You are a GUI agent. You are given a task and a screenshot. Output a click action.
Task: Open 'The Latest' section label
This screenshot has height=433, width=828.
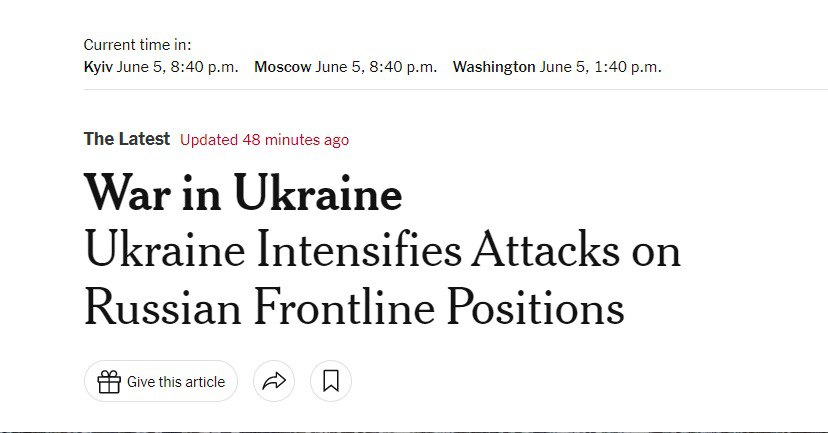coord(127,139)
